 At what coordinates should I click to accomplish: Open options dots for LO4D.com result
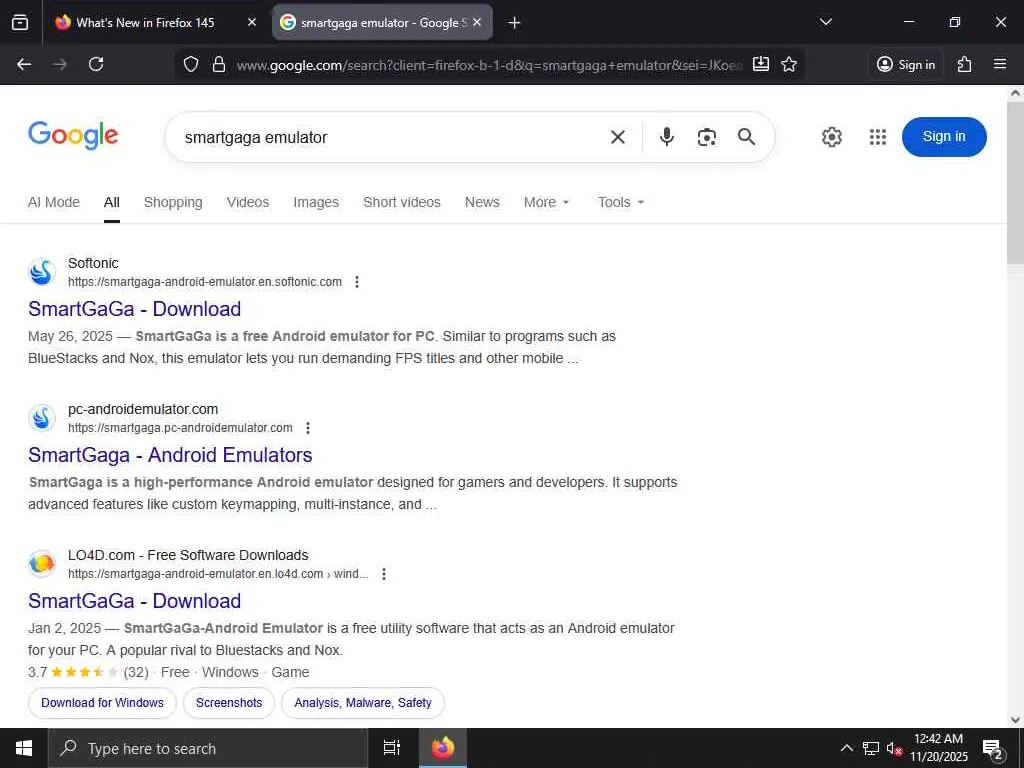coord(384,574)
